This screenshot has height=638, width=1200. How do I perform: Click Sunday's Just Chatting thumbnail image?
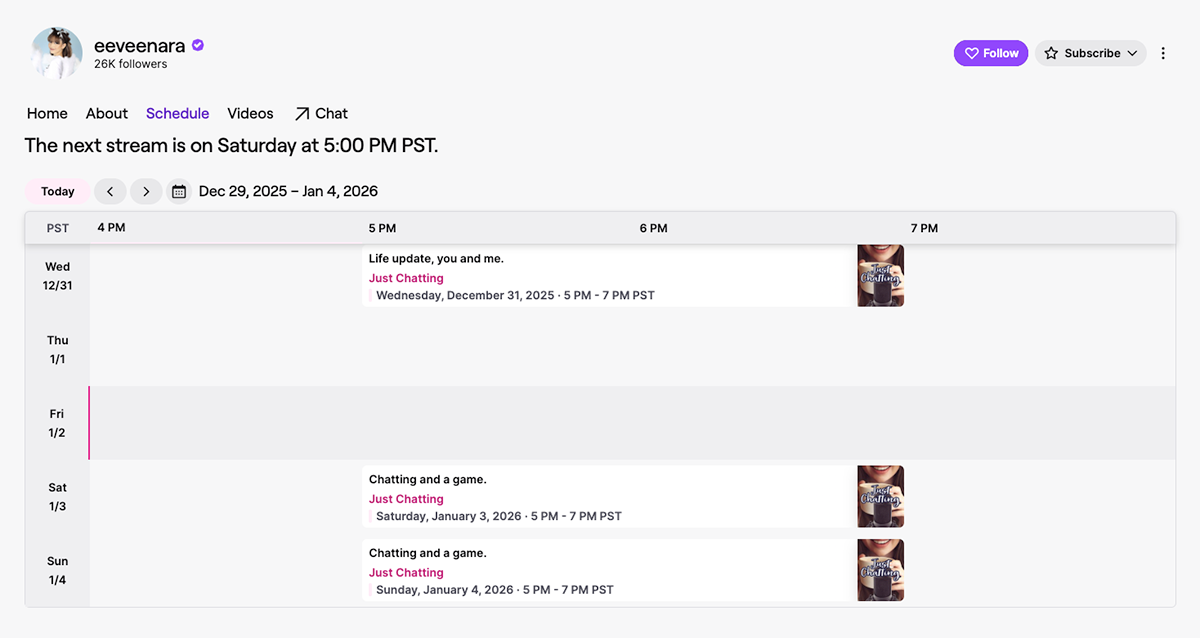(880, 570)
